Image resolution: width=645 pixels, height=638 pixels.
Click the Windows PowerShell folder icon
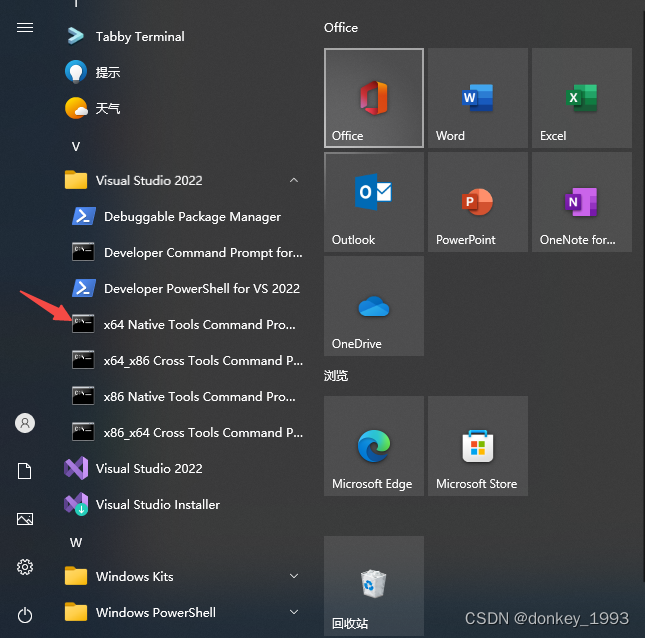tap(76, 612)
